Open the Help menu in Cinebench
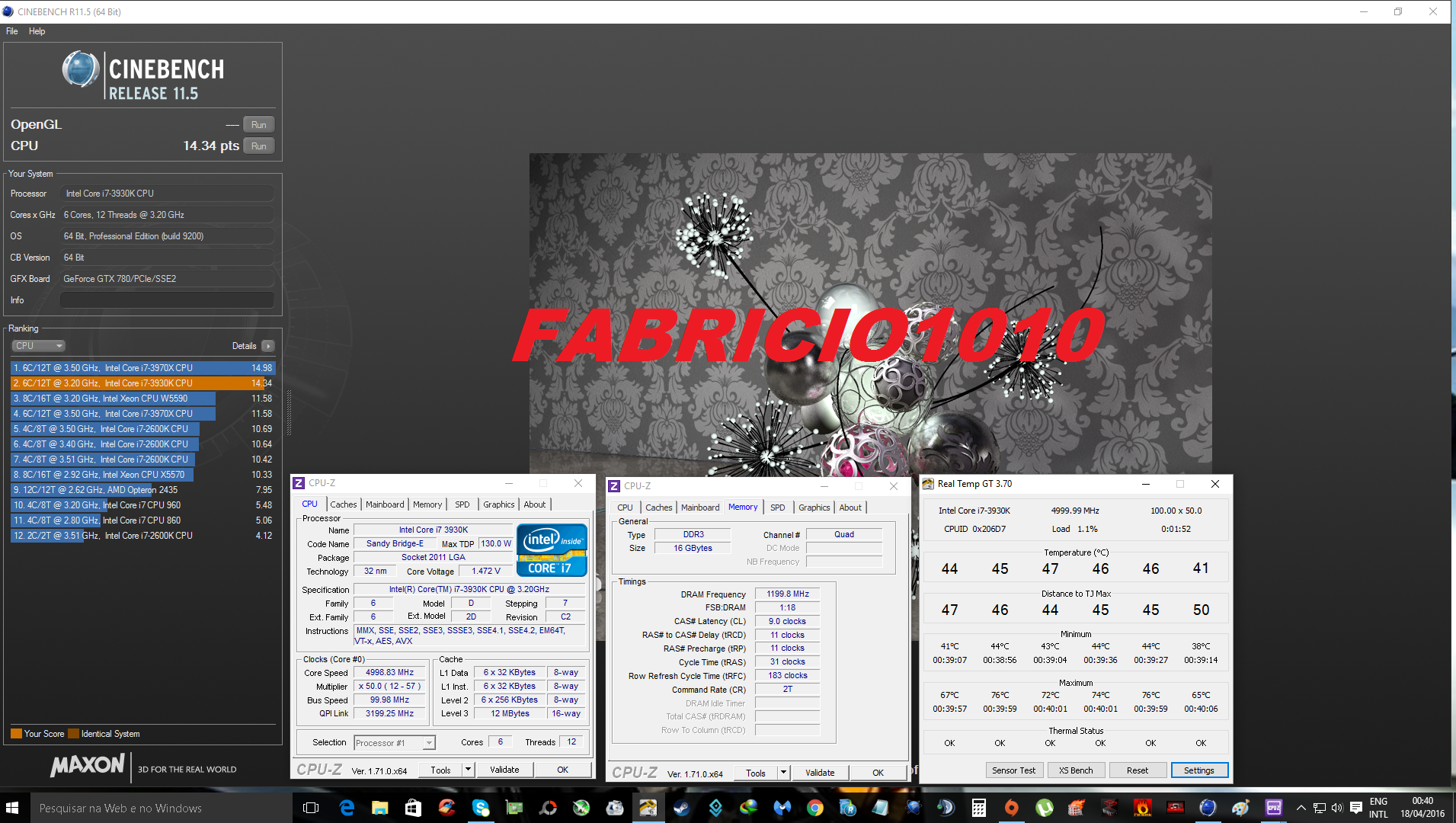Screen dimensions: 1456x823 37,31
